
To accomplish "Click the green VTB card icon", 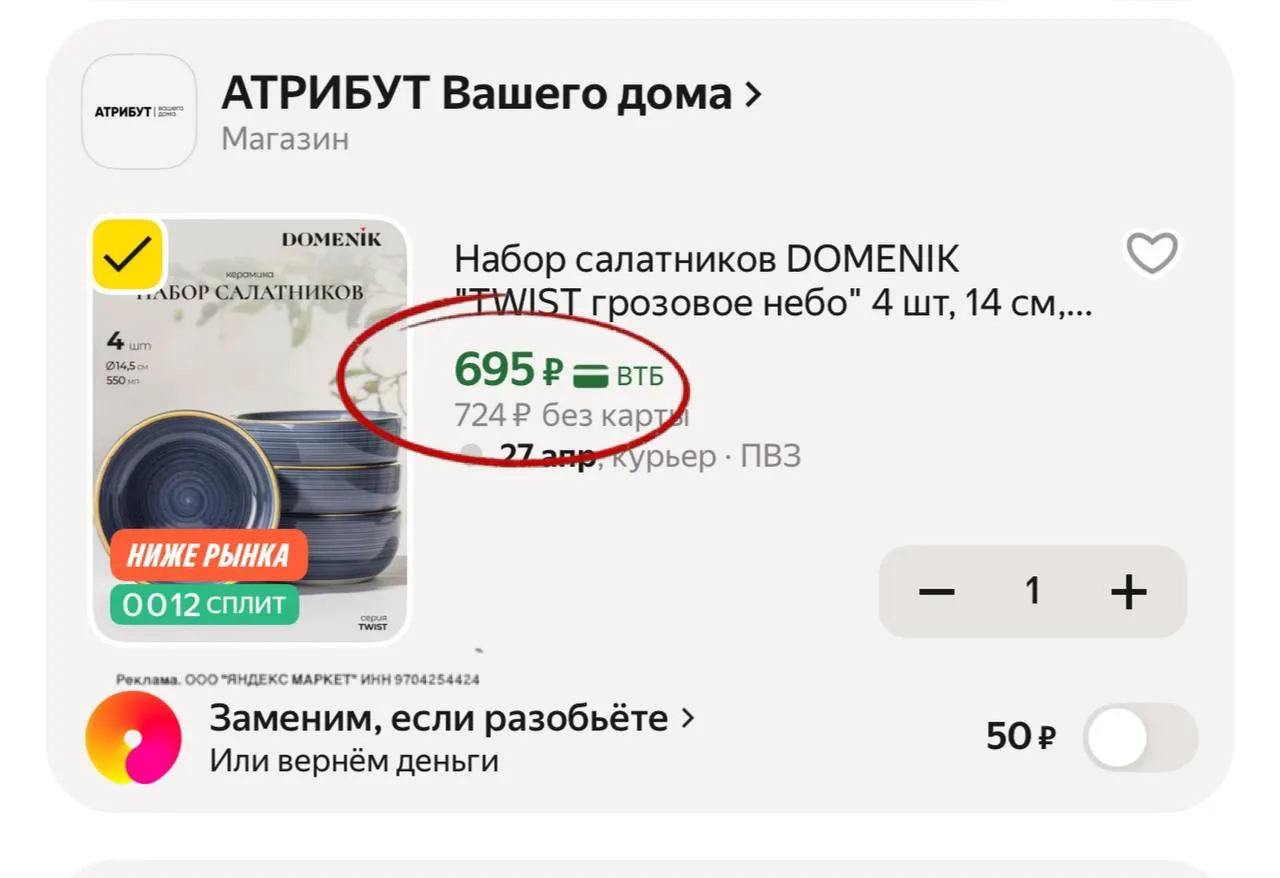I will [x=590, y=377].
